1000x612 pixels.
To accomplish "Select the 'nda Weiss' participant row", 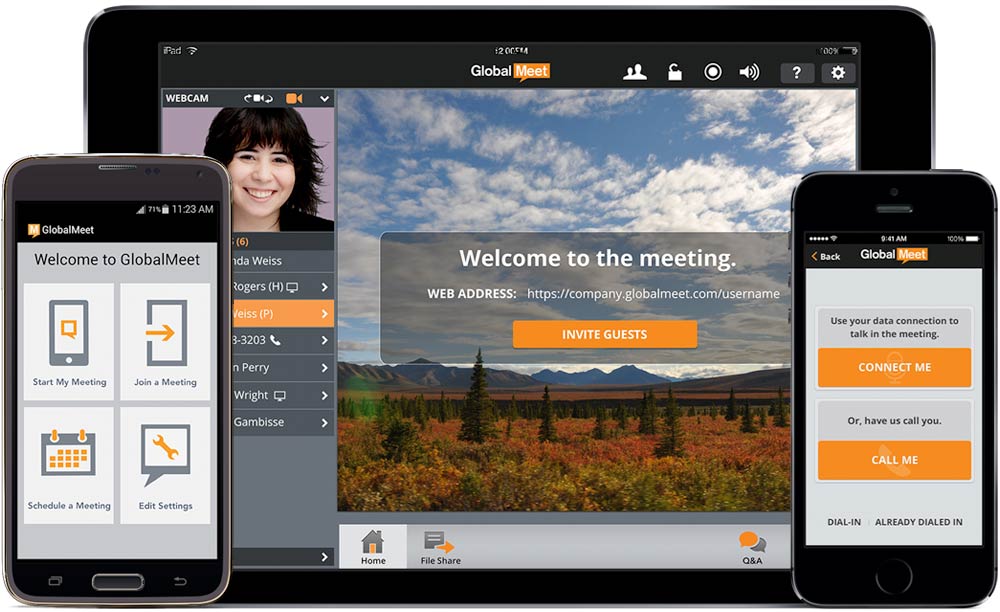I will click(283, 261).
